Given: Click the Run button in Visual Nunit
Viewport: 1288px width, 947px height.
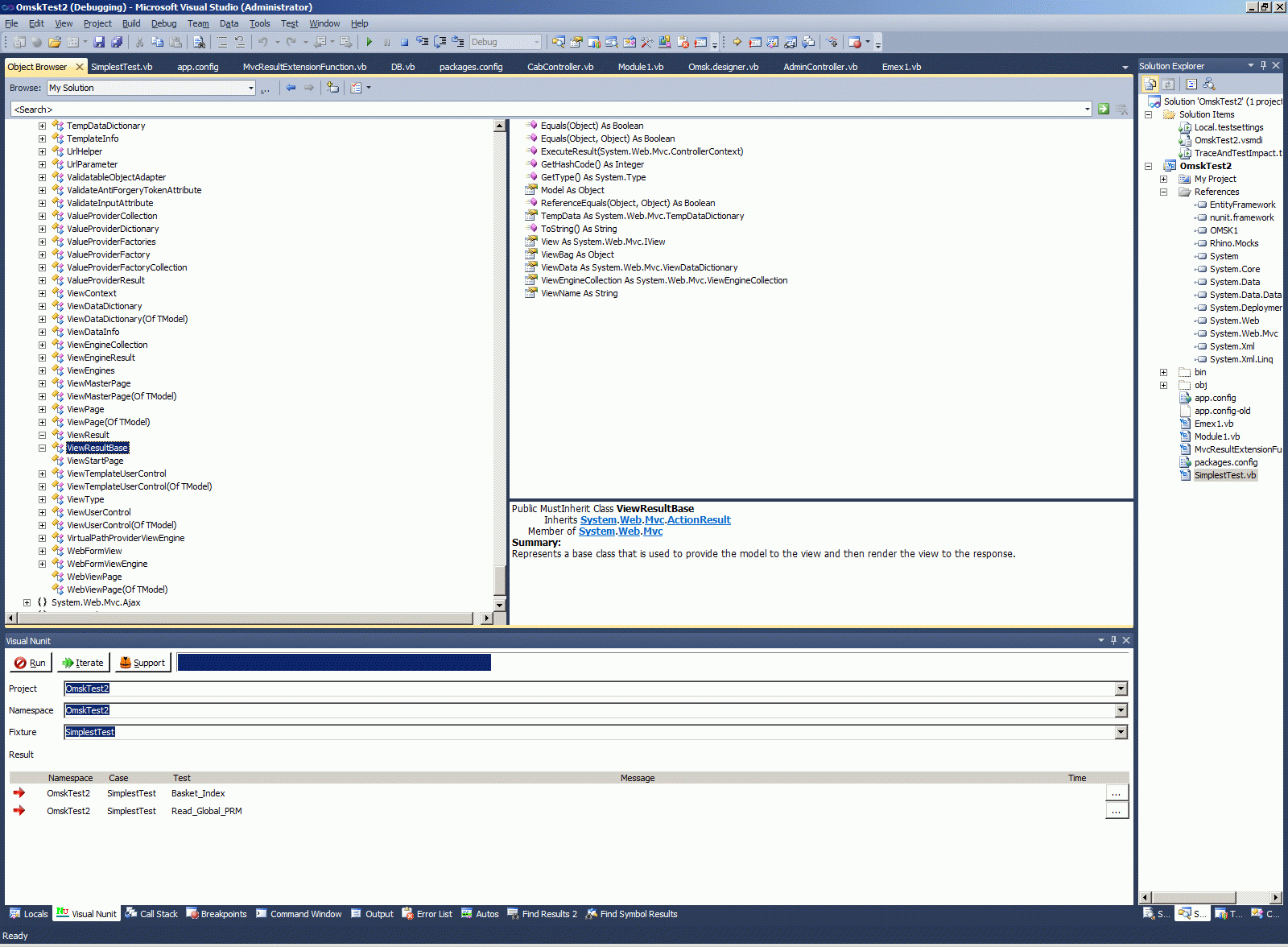Looking at the screenshot, I should pyautogui.click(x=31, y=663).
